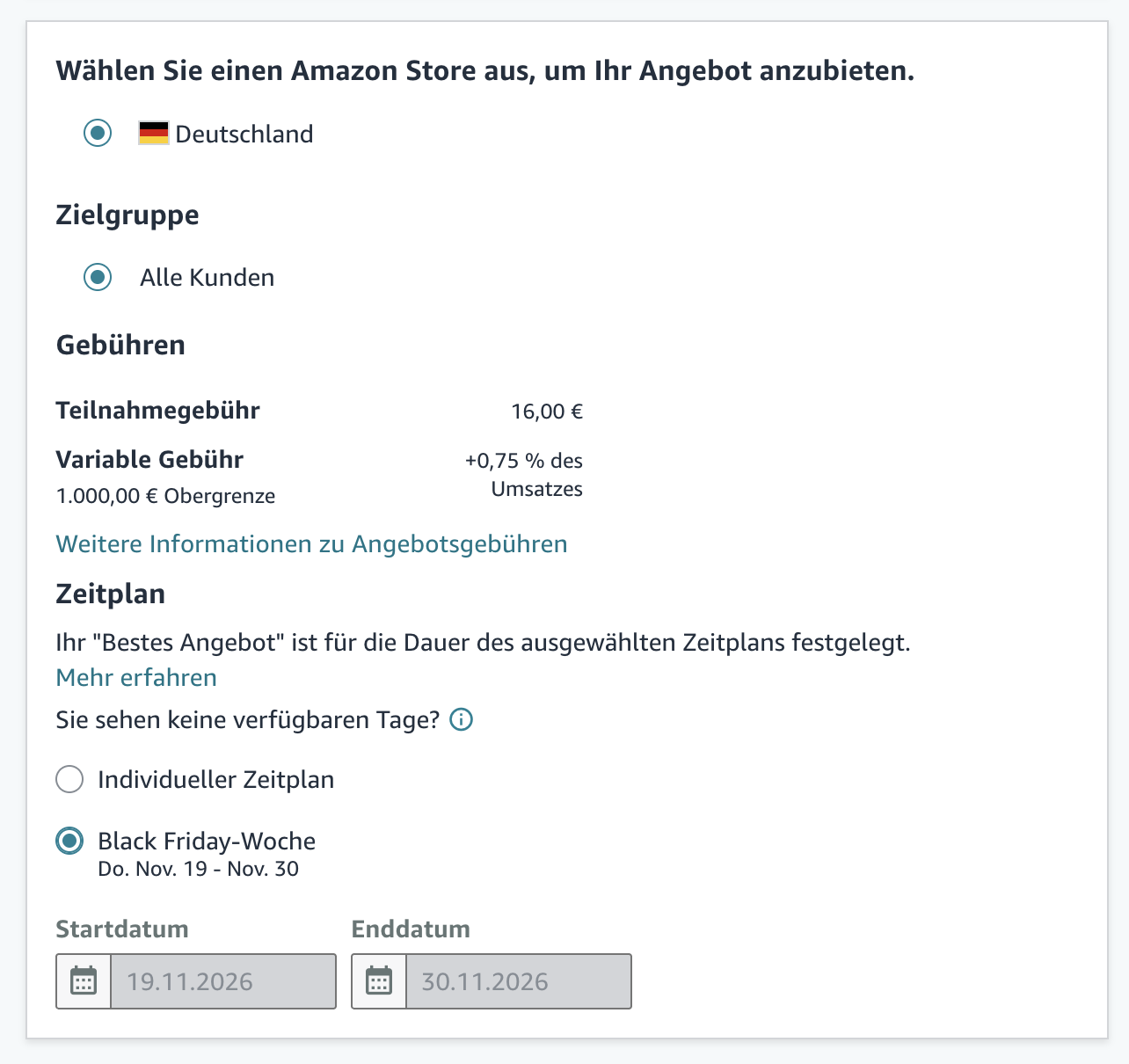Image resolution: width=1129 pixels, height=1064 pixels.
Task: Select the Alle Kunden radio button
Action: (98, 277)
